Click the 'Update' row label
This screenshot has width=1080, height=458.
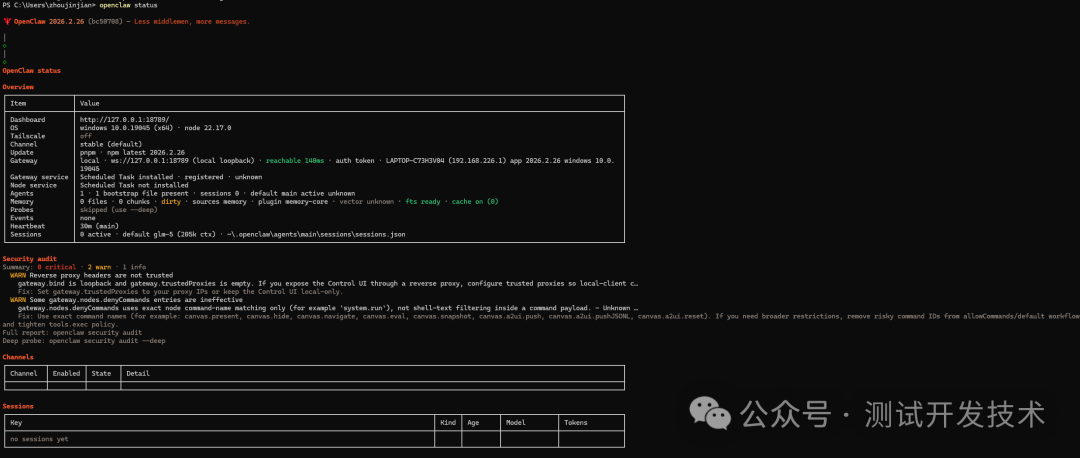point(21,152)
